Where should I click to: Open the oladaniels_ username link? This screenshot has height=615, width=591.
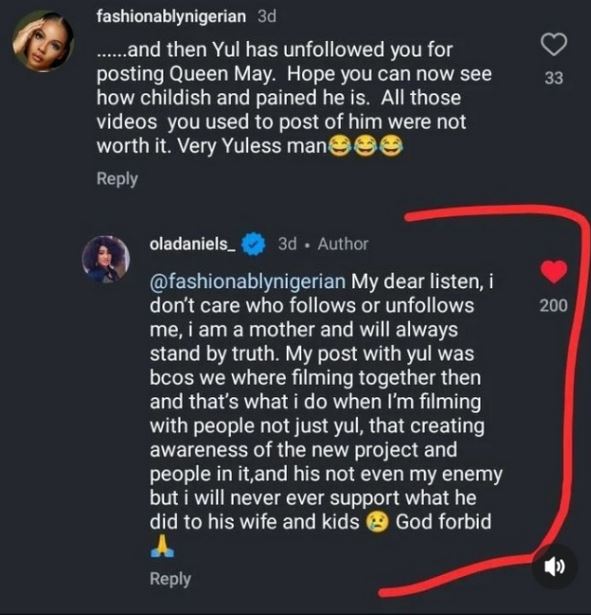193,244
